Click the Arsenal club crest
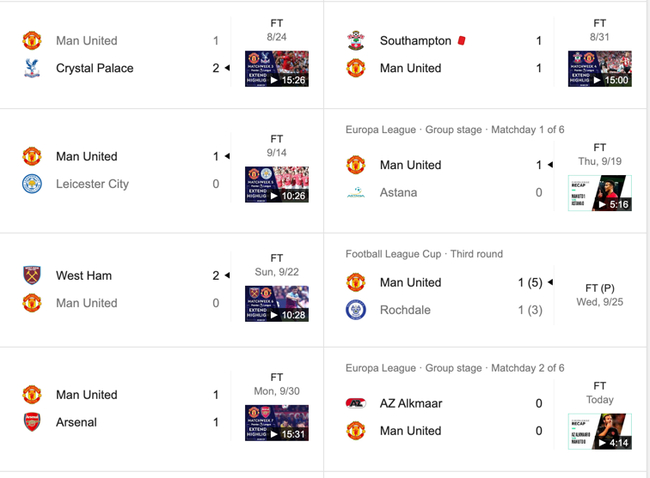Viewport: 650px width, 478px height. [31, 422]
